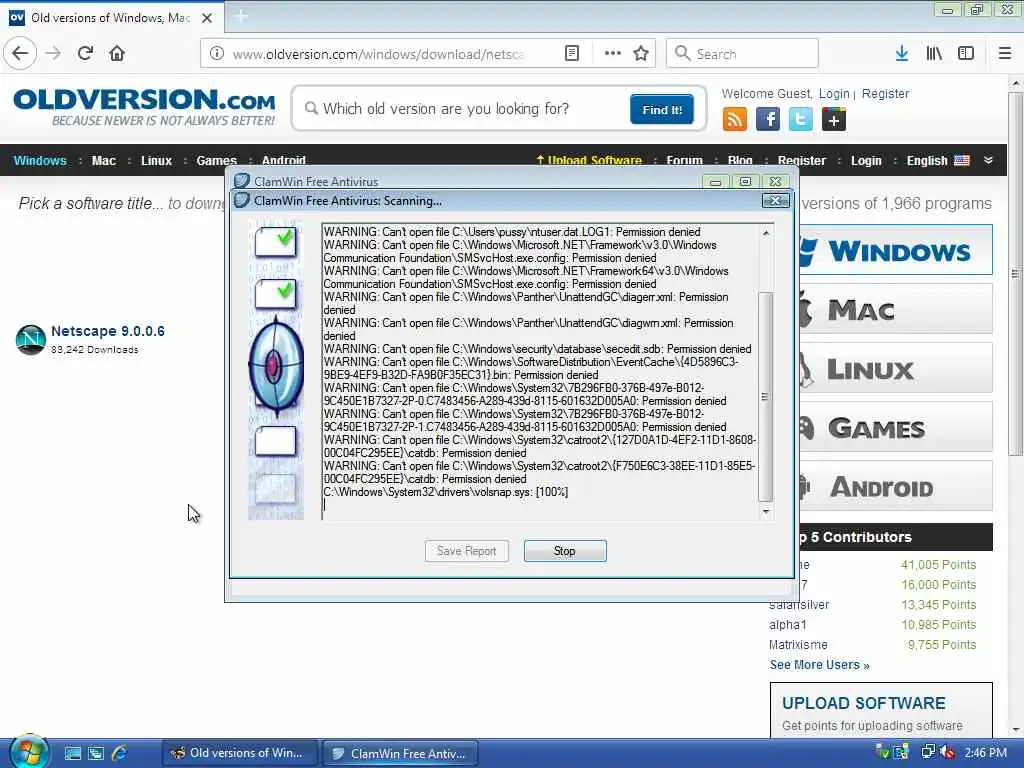
Task: Toggle reader view icon in address bar
Action: coord(571,54)
